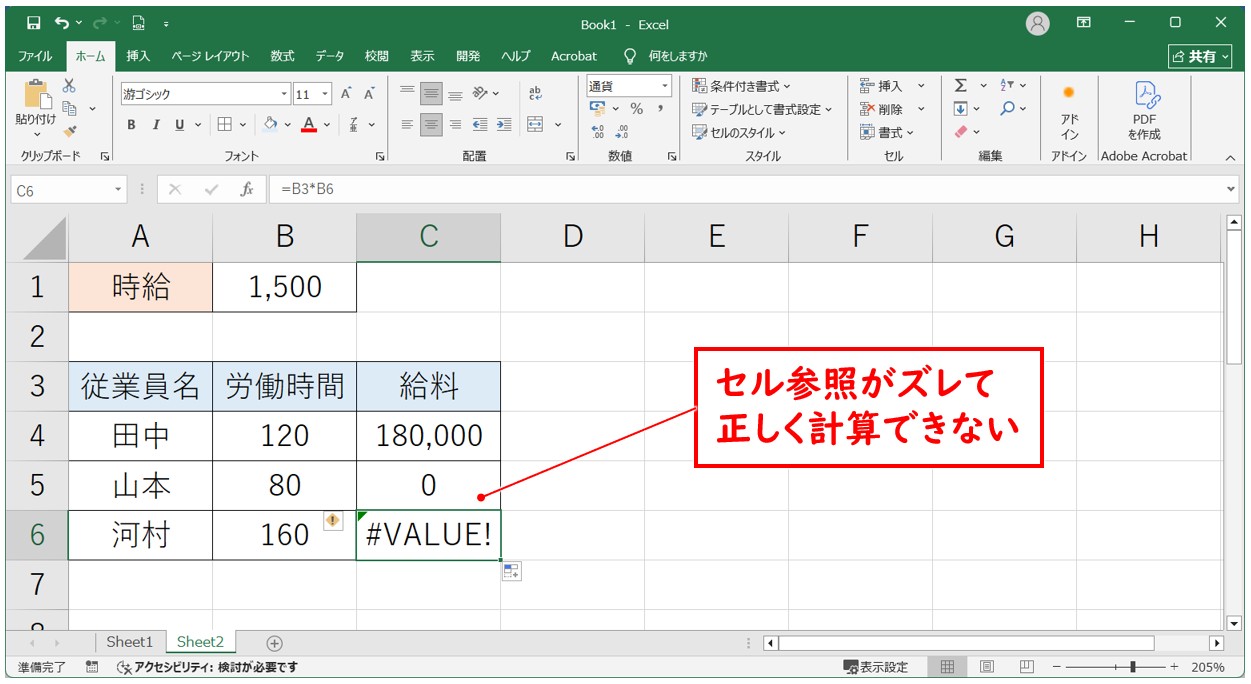1251x684 pixels.
Task: Toggle wrap text button
Action: (x=535, y=93)
